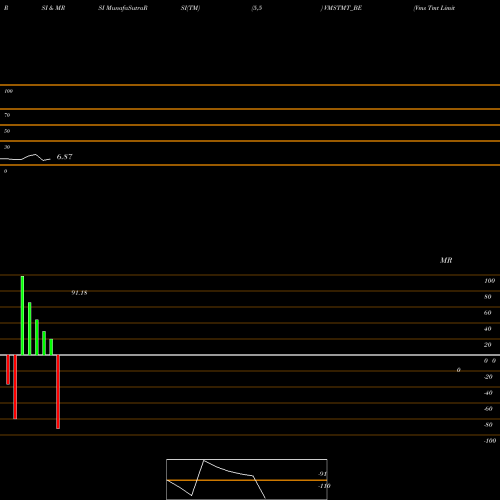Click the shortest green MR bar
This screenshot has width=500, height=500.
tap(51, 347)
